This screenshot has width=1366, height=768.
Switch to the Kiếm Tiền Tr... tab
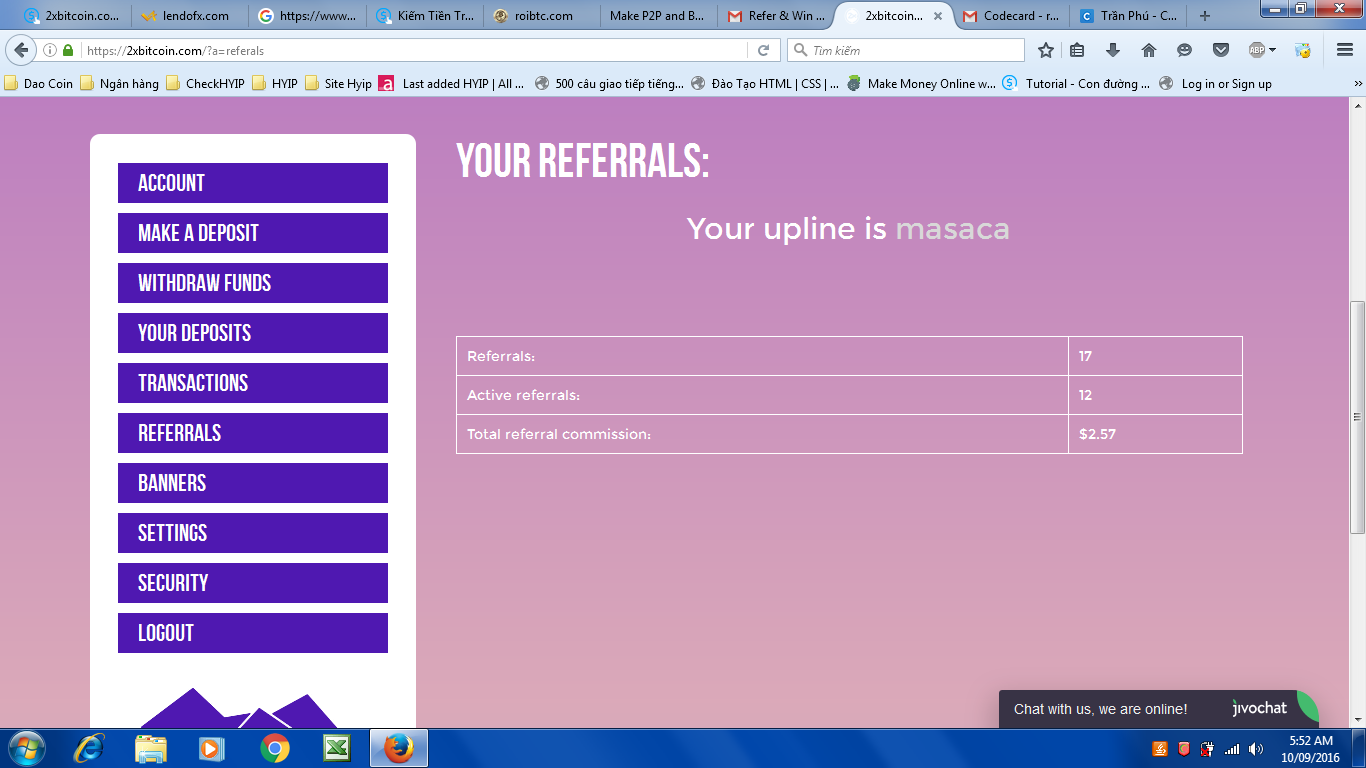[427, 16]
